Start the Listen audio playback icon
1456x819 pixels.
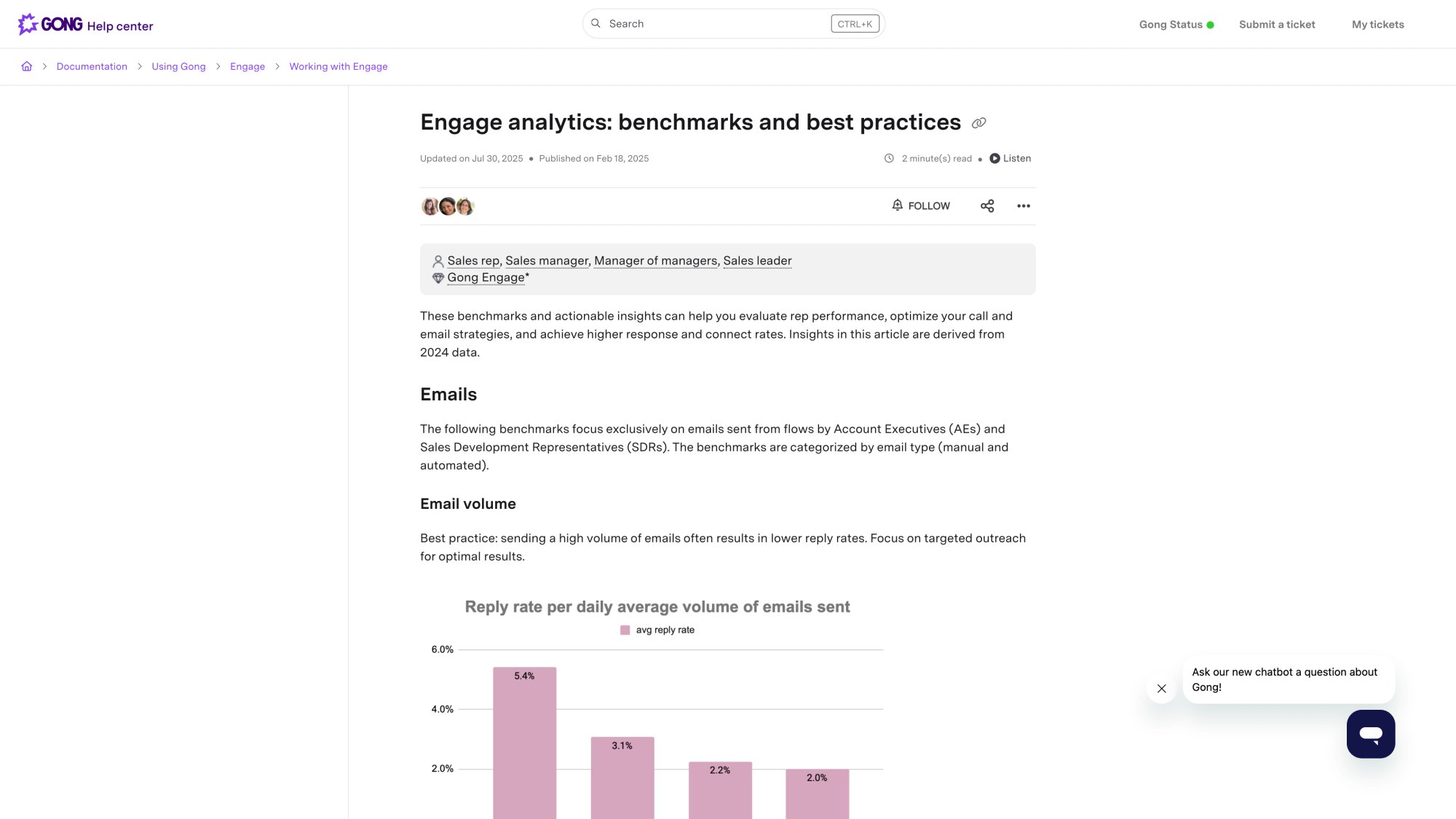pyautogui.click(x=995, y=158)
